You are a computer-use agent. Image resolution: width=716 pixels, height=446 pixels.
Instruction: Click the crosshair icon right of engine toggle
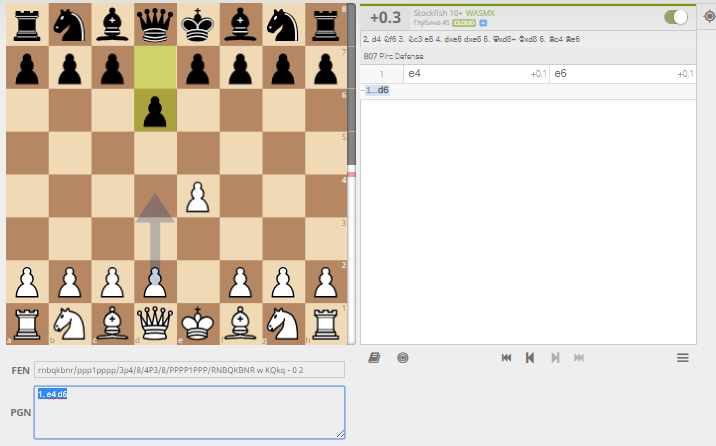coord(707,17)
